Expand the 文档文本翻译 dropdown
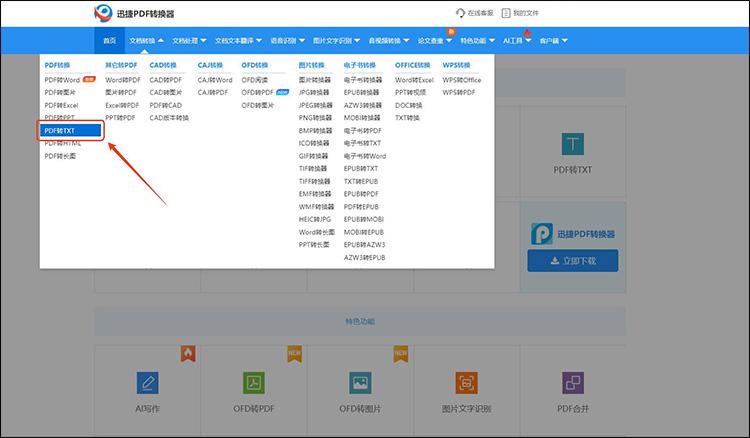The height and width of the screenshot is (438, 750). pyautogui.click(x=238, y=41)
